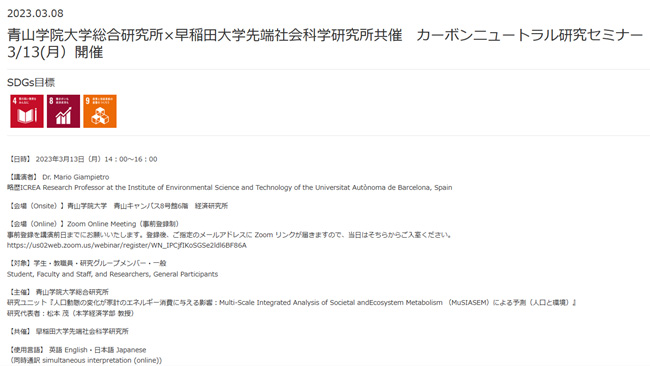Click the SDGs目標 heading

(31, 82)
